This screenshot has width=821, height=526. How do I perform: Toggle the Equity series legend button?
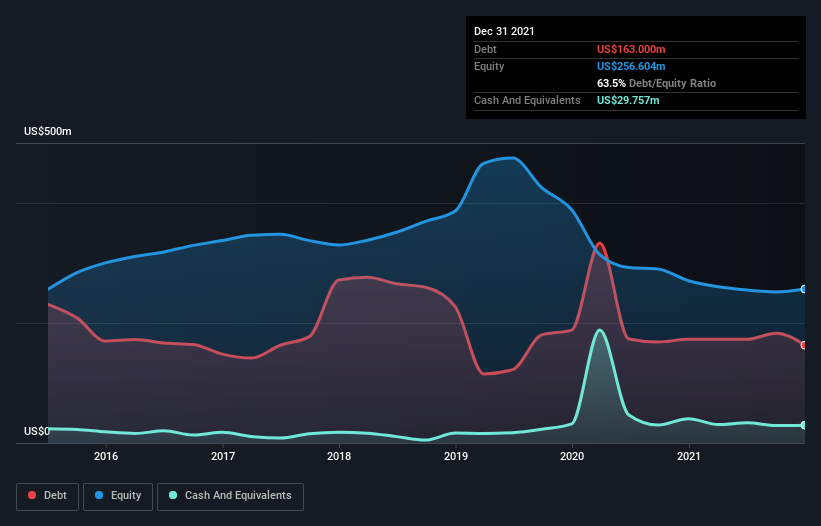tap(118, 496)
